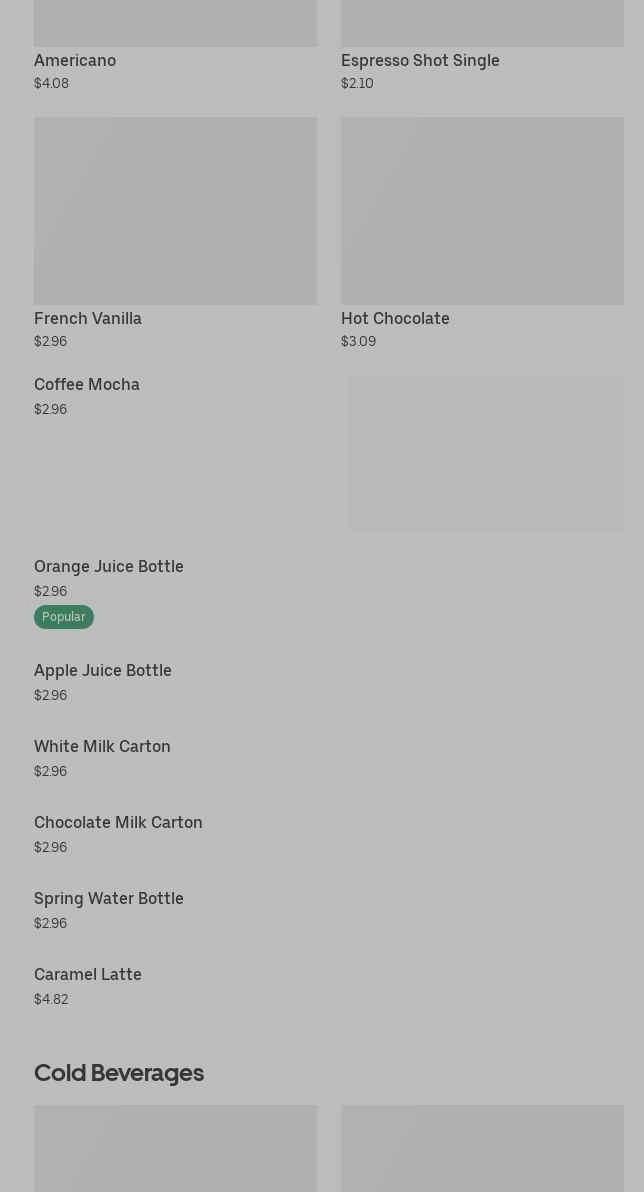Select the Coffee Mocha item
Viewport: 644px width, 1192px height.
tap(87, 385)
